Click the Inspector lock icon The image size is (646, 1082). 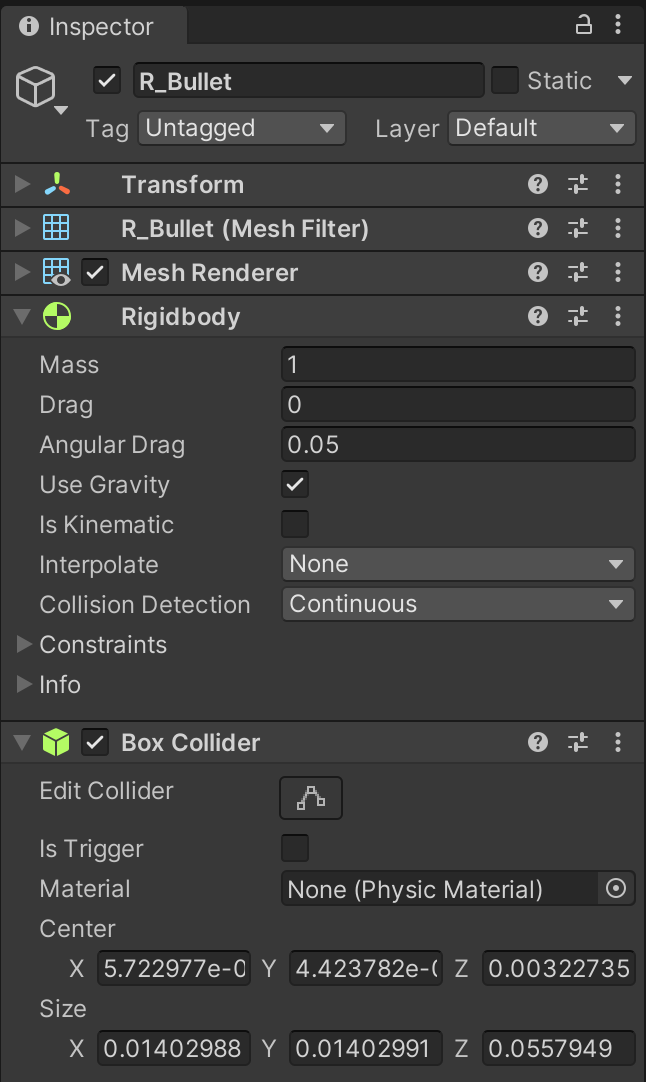pyautogui.click(x=583, y=26)
